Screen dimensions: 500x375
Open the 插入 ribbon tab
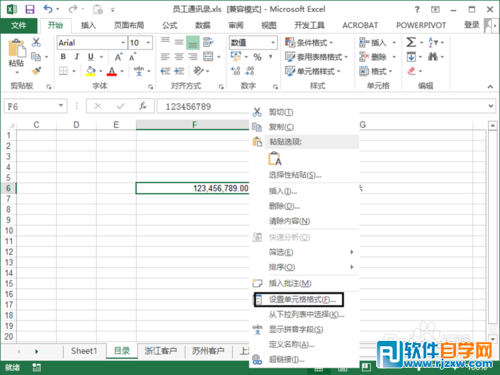88,25
